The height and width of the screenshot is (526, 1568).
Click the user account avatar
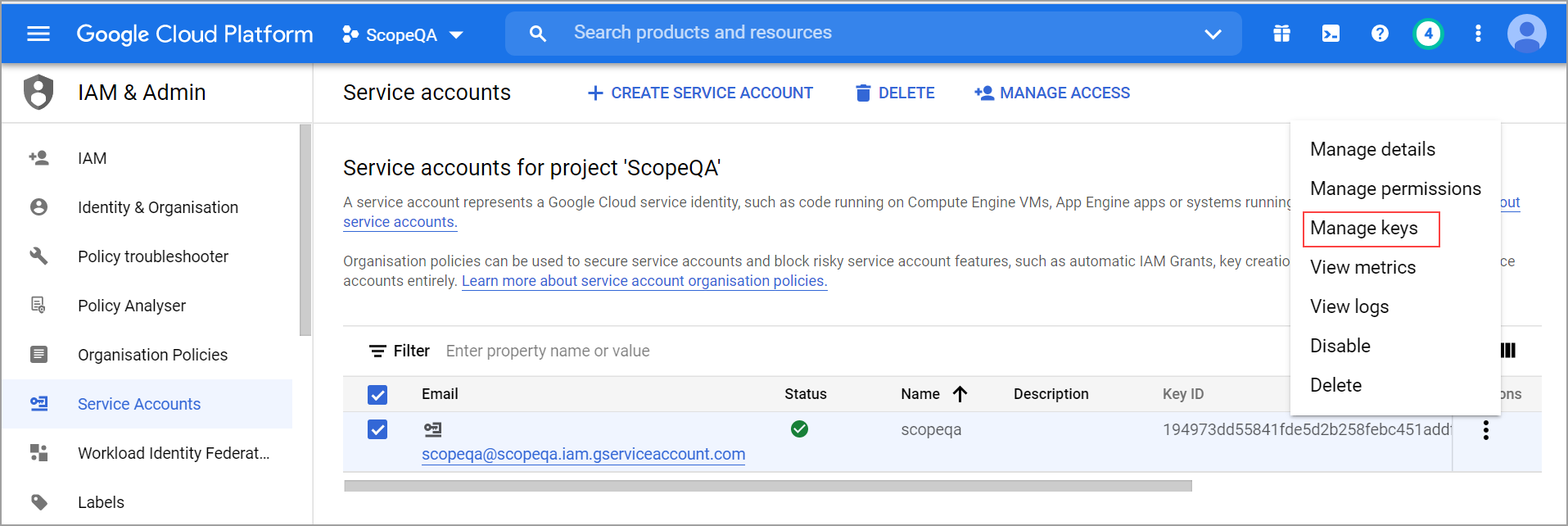click(x=1527, y=34)
